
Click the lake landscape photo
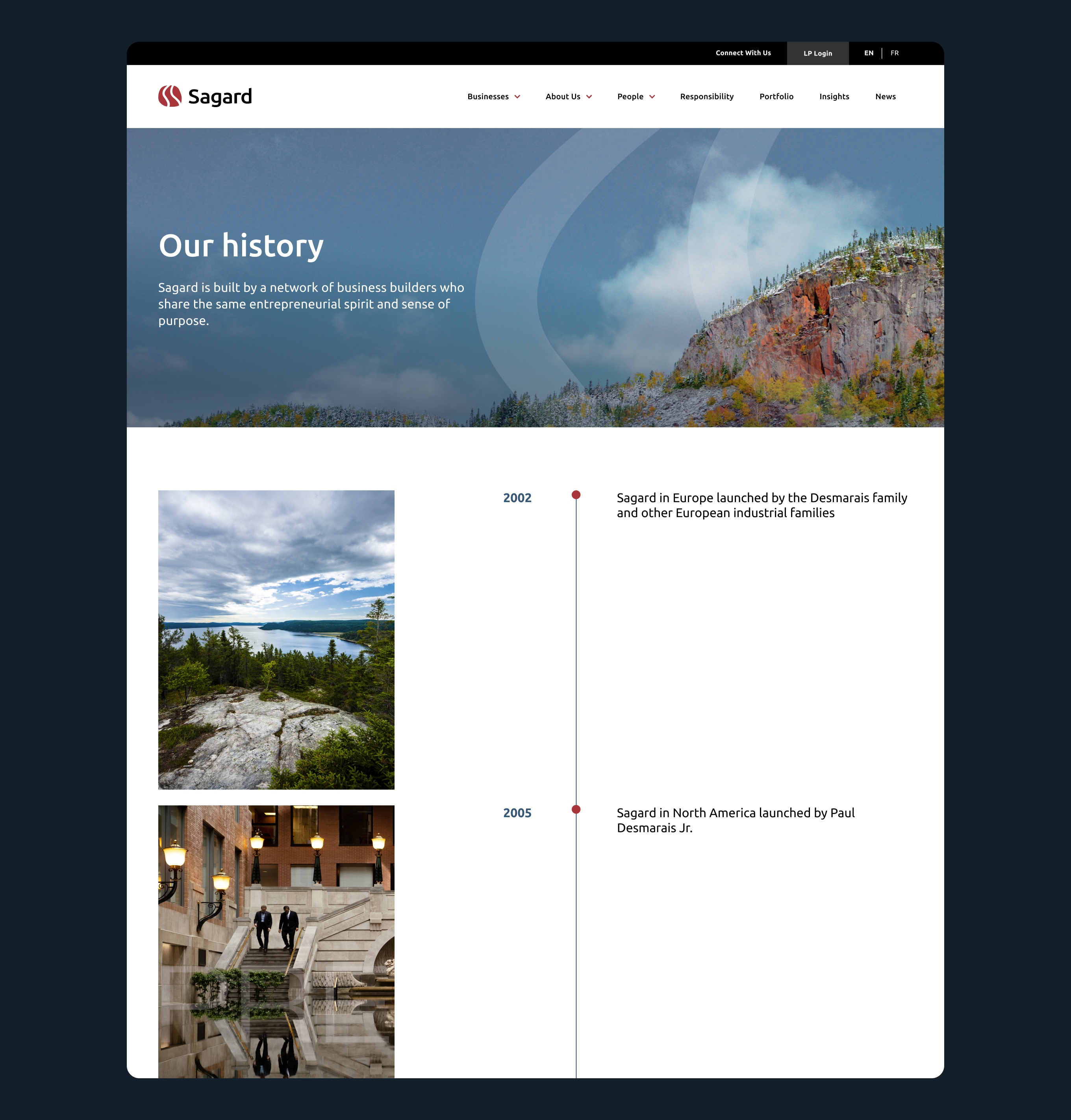coord(276,639)
